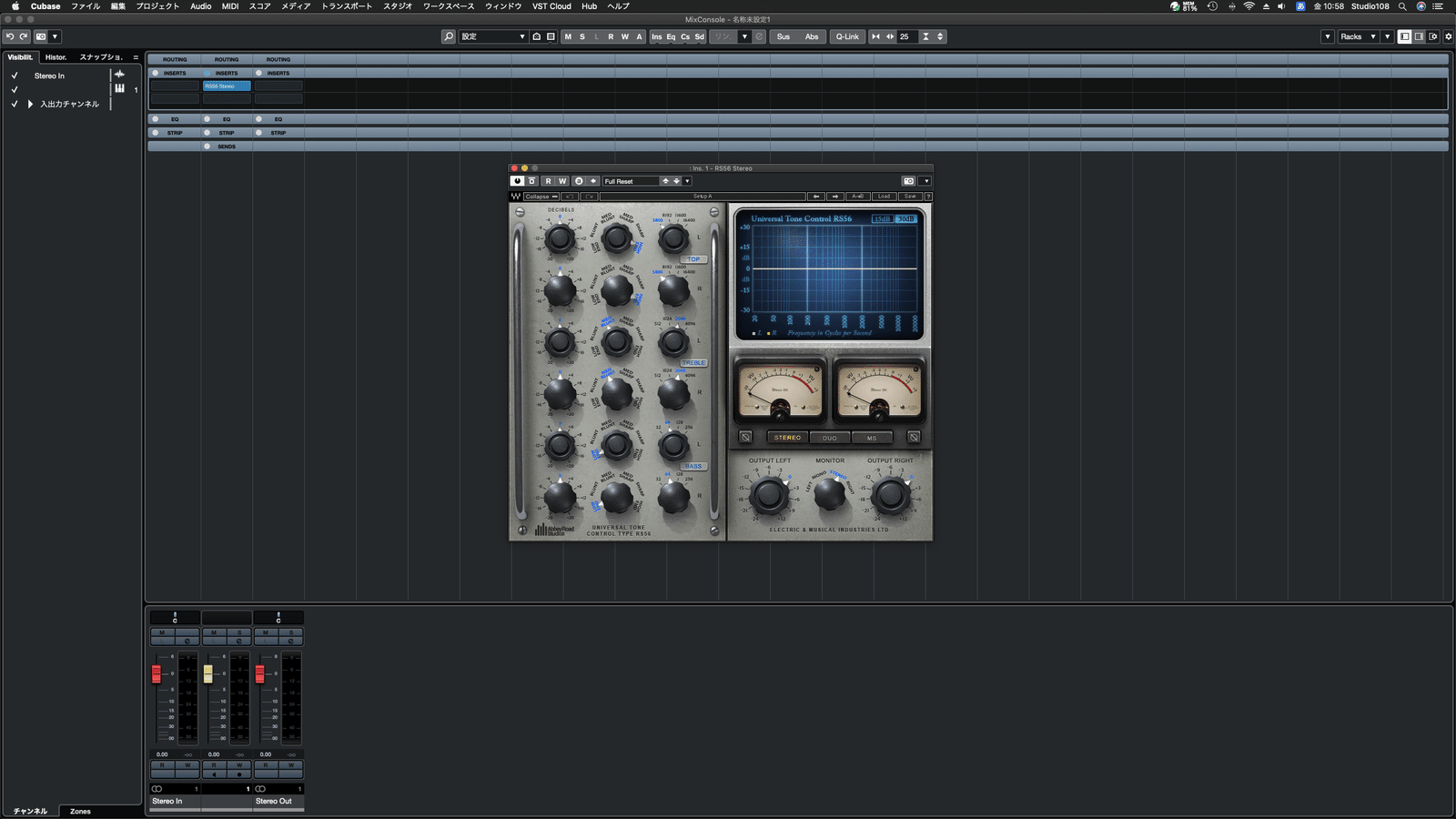
Task: Select the 15dB graph range
Action: coord(882,219)
